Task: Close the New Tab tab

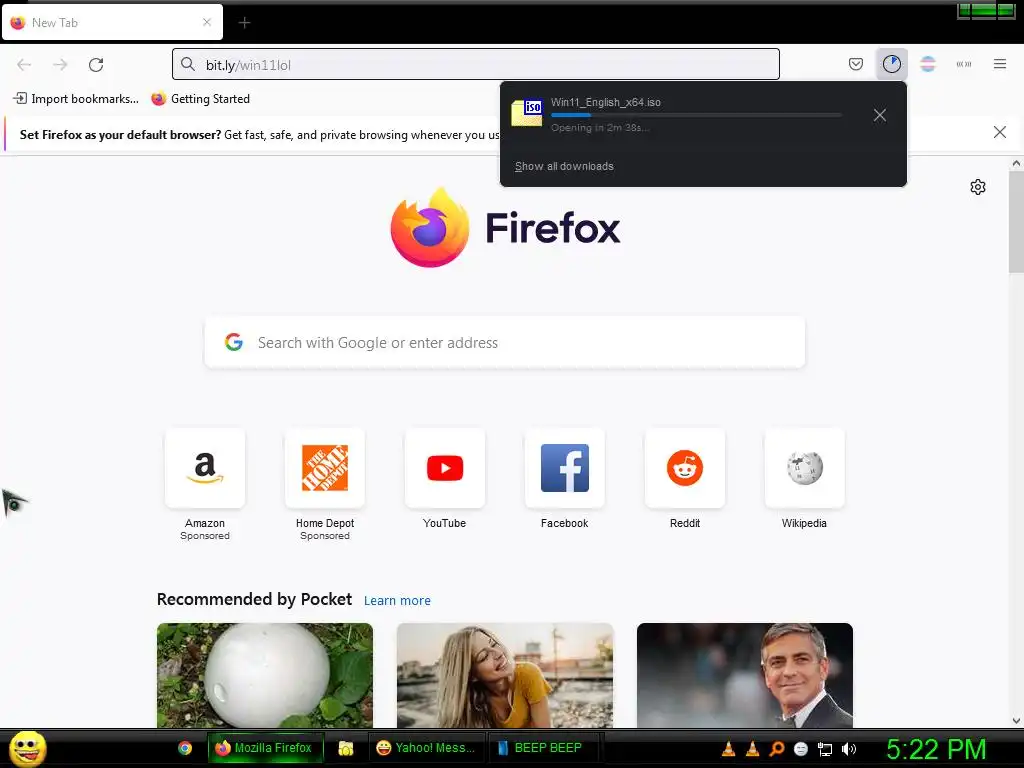Action: [207, 22]
